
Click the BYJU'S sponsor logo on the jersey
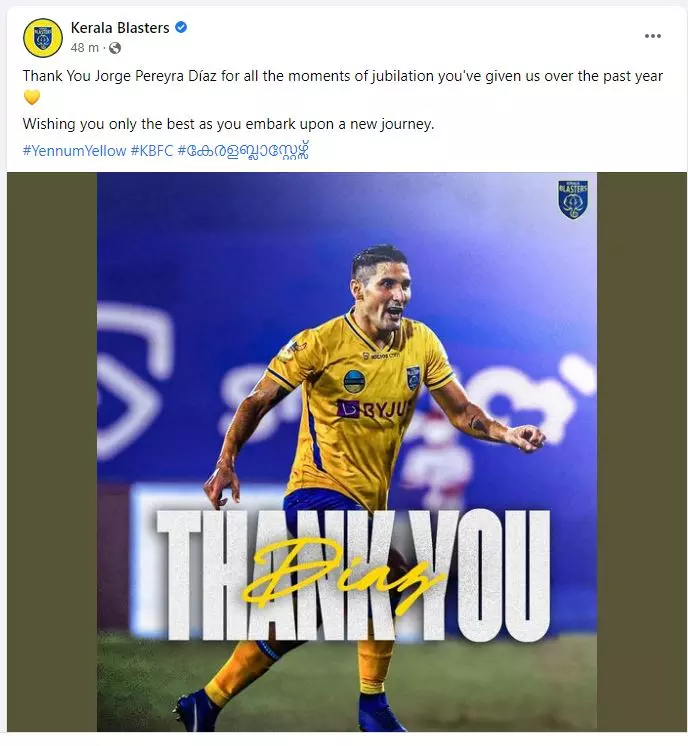373,409
